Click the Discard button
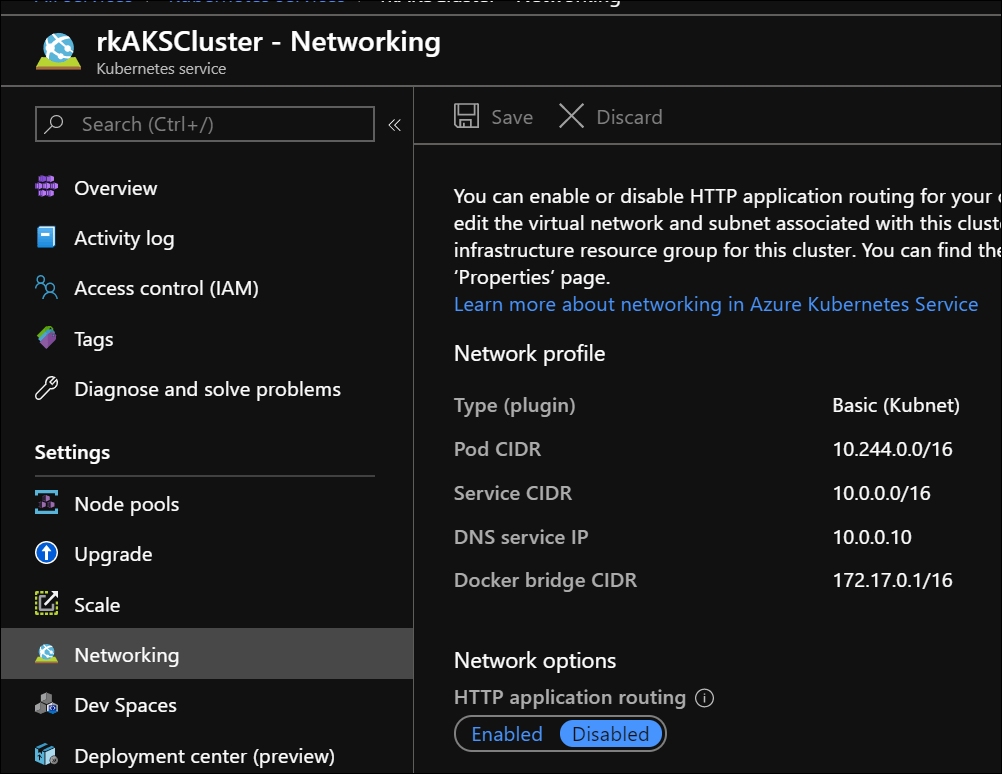Image resolution: width=1002 pixels, height=774 pixels. pos(611,117)
